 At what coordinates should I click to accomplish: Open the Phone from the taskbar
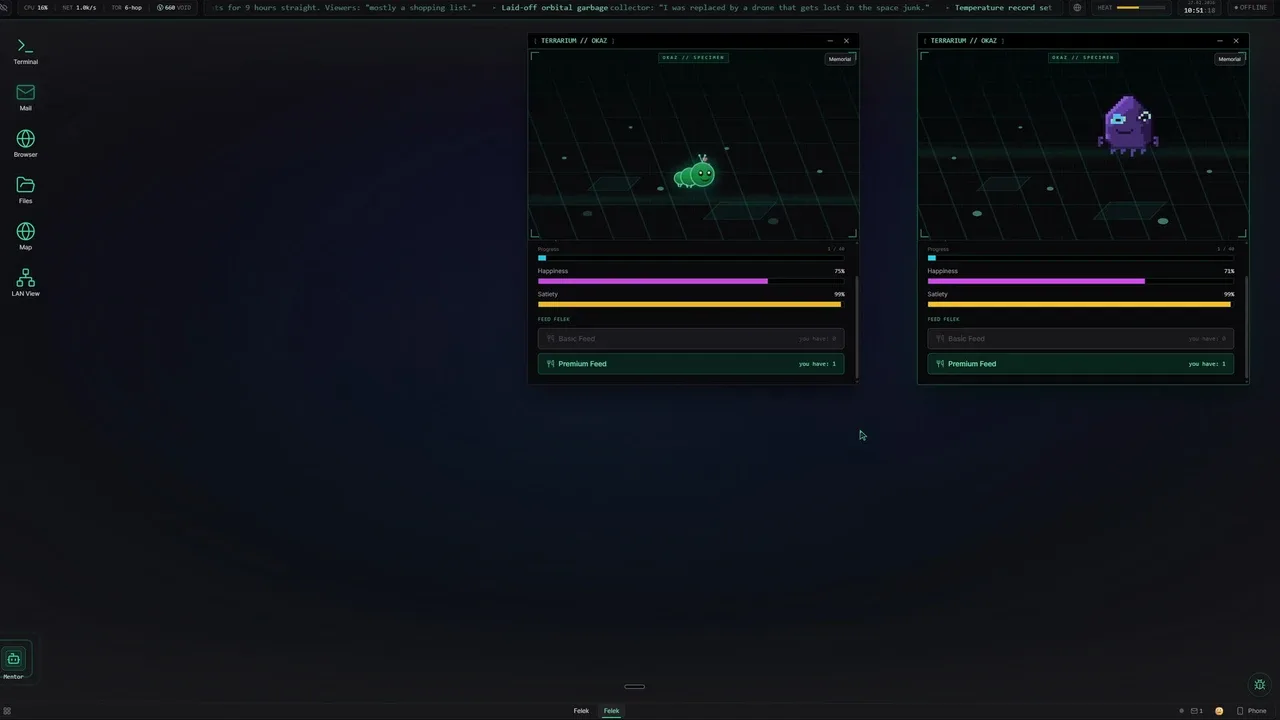pos(1252,711)
